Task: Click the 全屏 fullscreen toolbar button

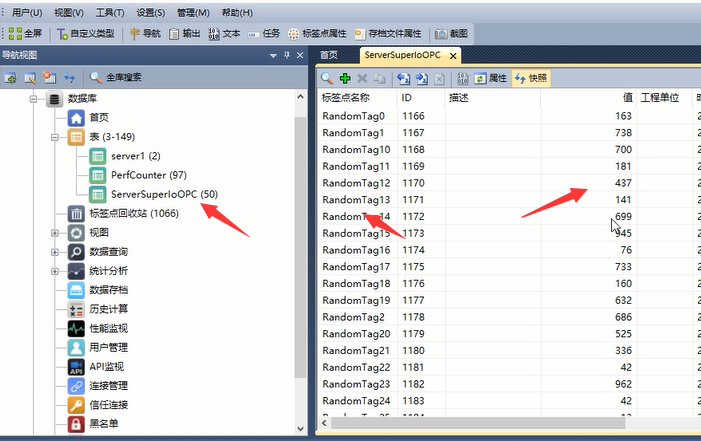Action: (x=25, y=34)
